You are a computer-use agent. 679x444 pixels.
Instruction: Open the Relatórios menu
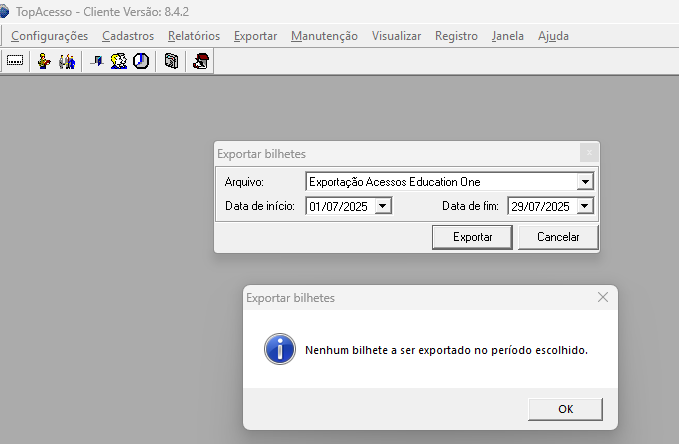coord(194,36)
